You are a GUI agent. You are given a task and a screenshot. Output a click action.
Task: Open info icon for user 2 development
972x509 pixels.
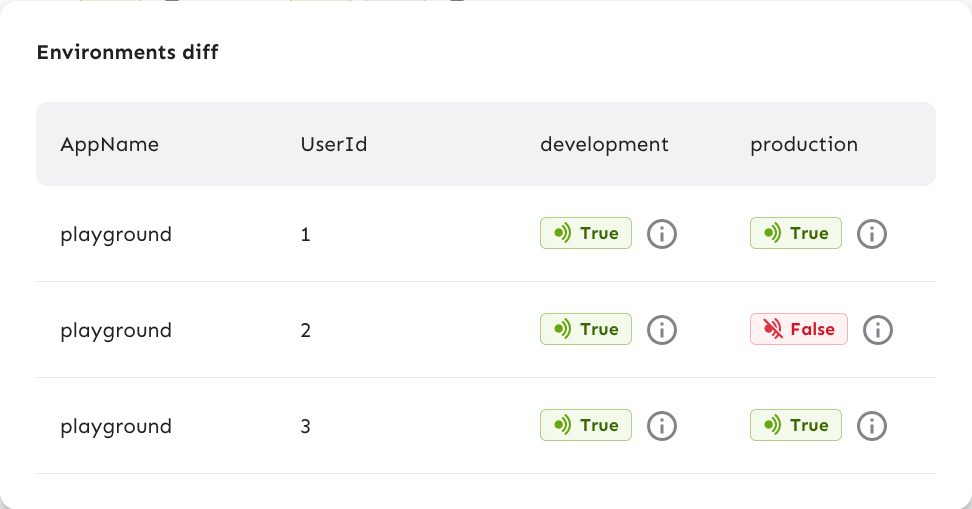[x=662, y=330]
